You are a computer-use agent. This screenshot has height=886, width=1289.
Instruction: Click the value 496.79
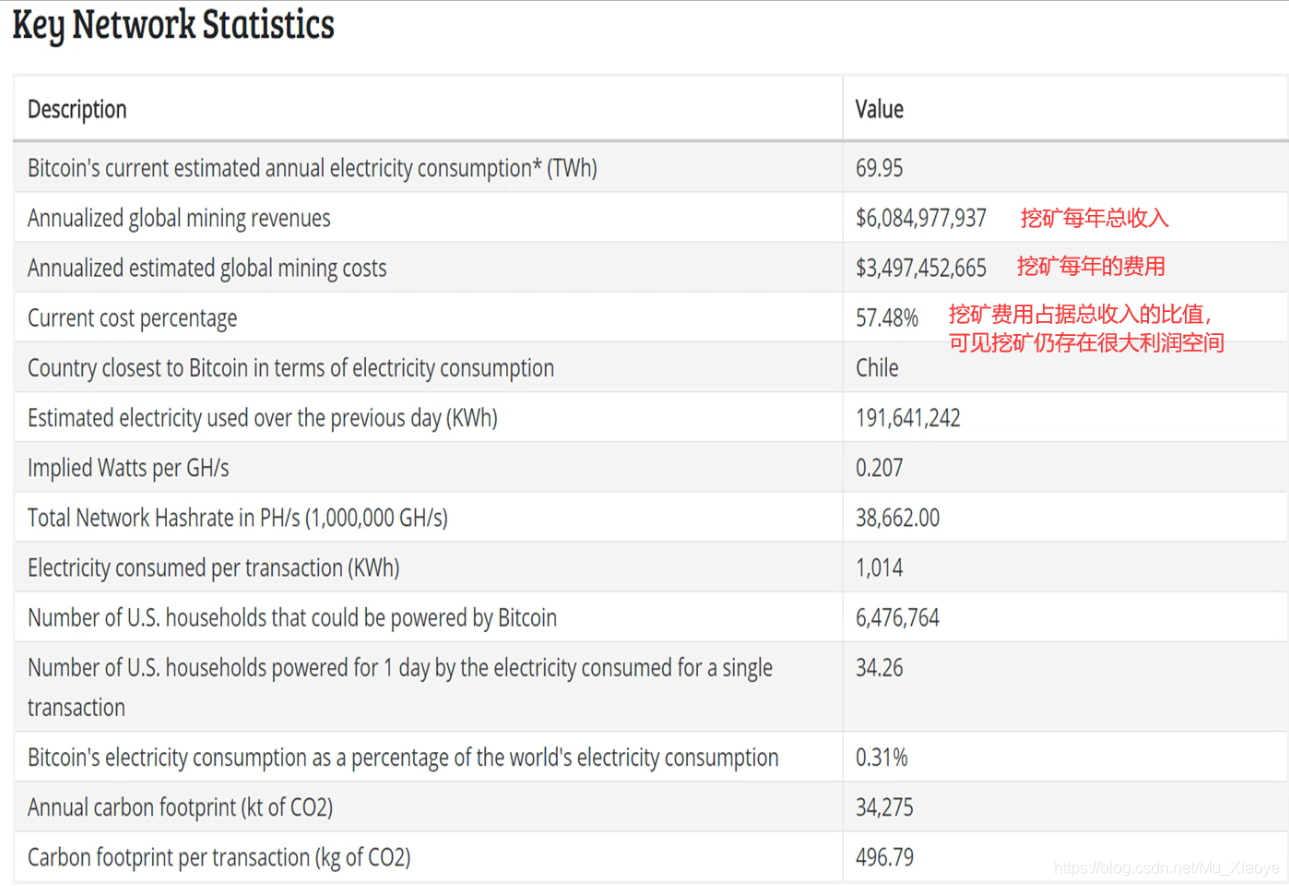(885, 857)
